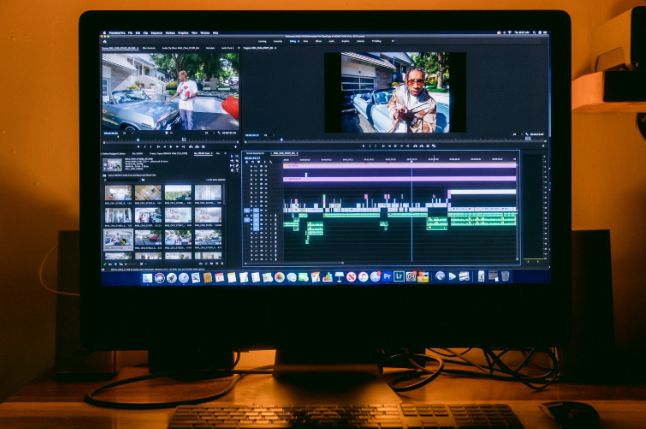The image size is (646, 429).
Task: Add a marker using the timeline header icon
Action: click(264, 162)
